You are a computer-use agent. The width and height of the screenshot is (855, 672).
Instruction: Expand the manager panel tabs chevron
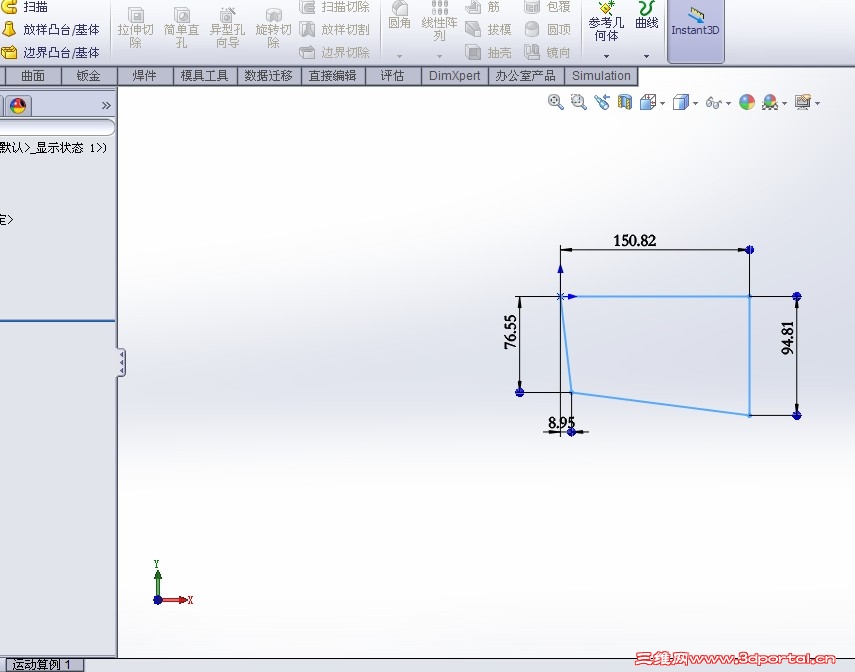(x=106, y=105)
